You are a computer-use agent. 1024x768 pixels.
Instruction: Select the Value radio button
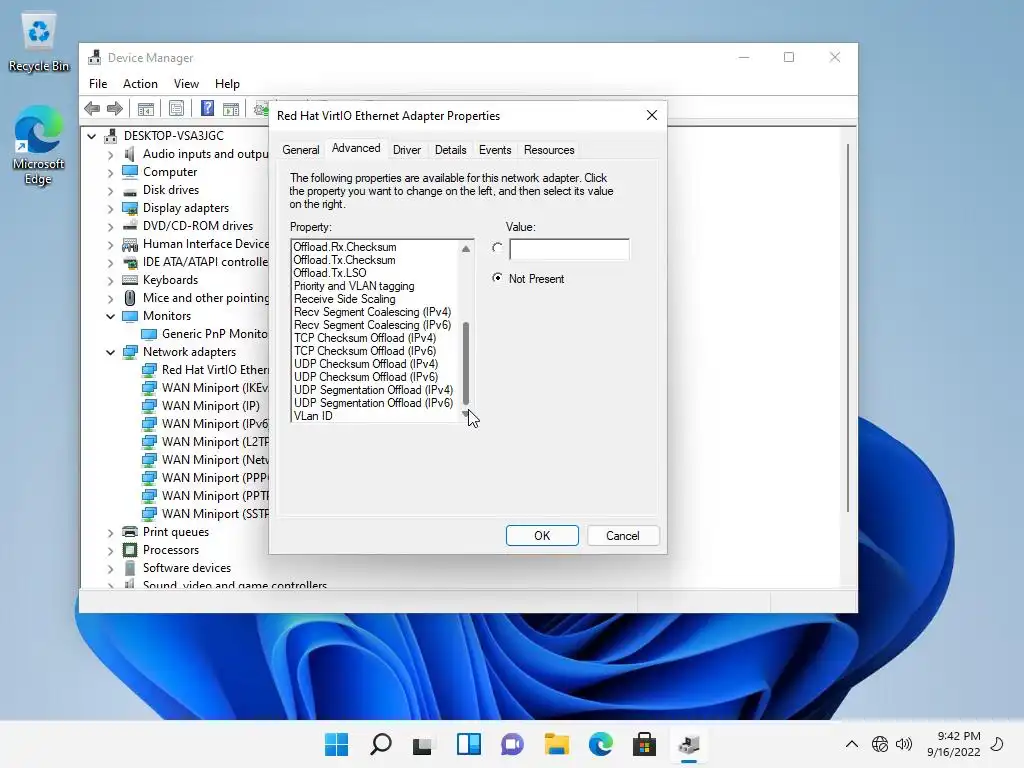coord(498,248)
